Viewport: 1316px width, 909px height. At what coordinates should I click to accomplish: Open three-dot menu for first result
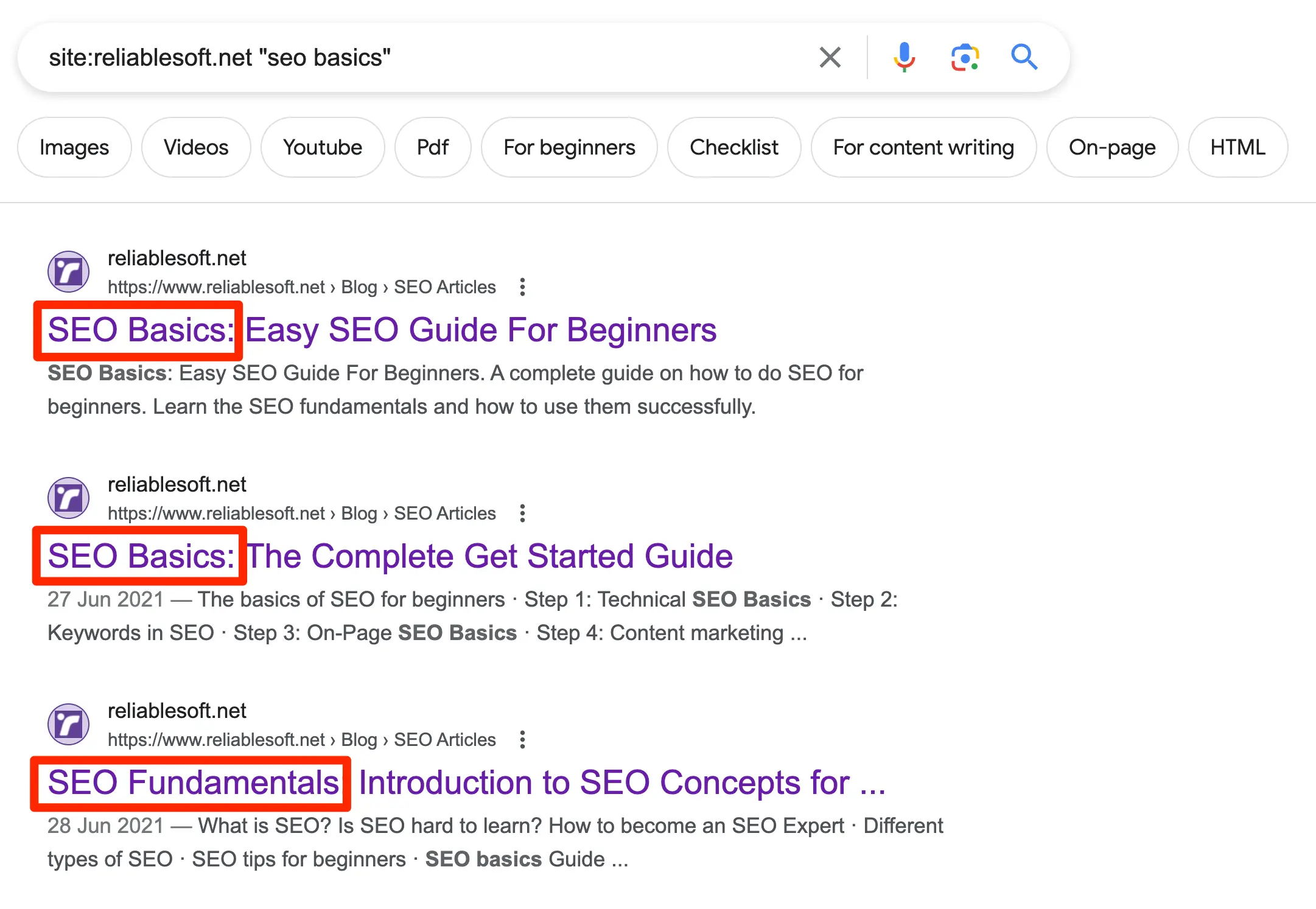pos(522,287)
